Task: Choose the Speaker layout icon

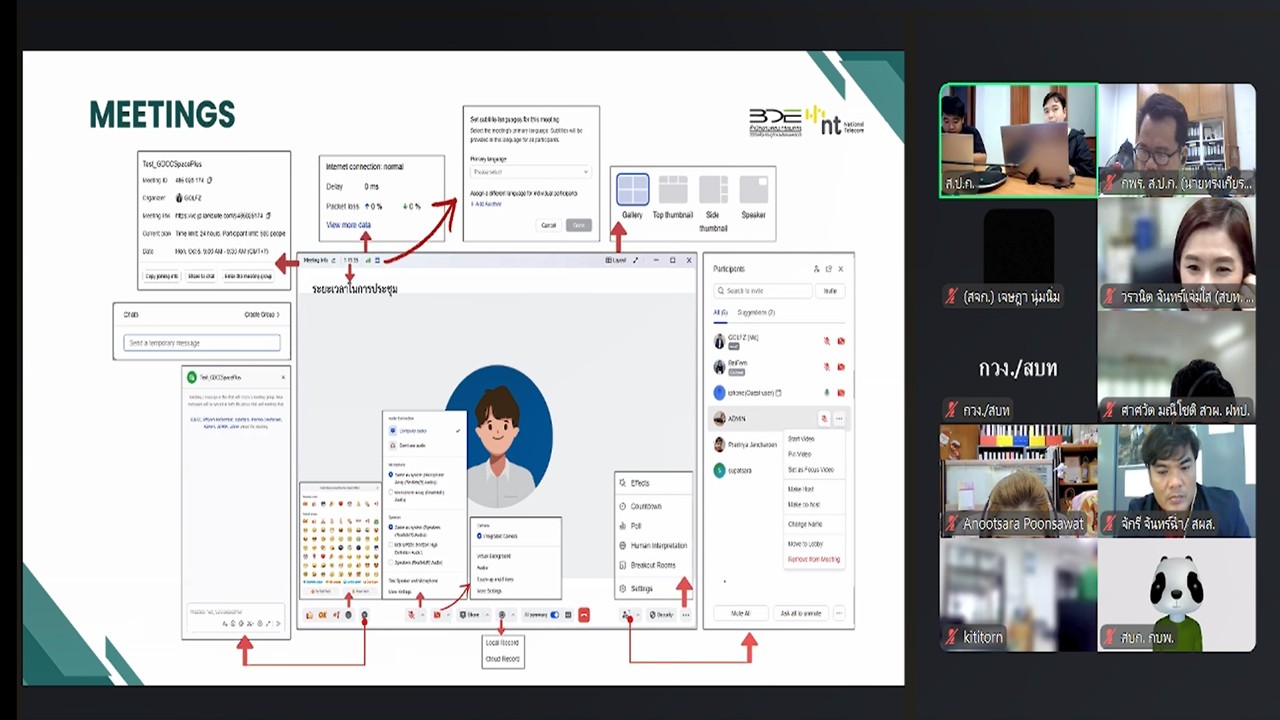Action: click(753, 190)
